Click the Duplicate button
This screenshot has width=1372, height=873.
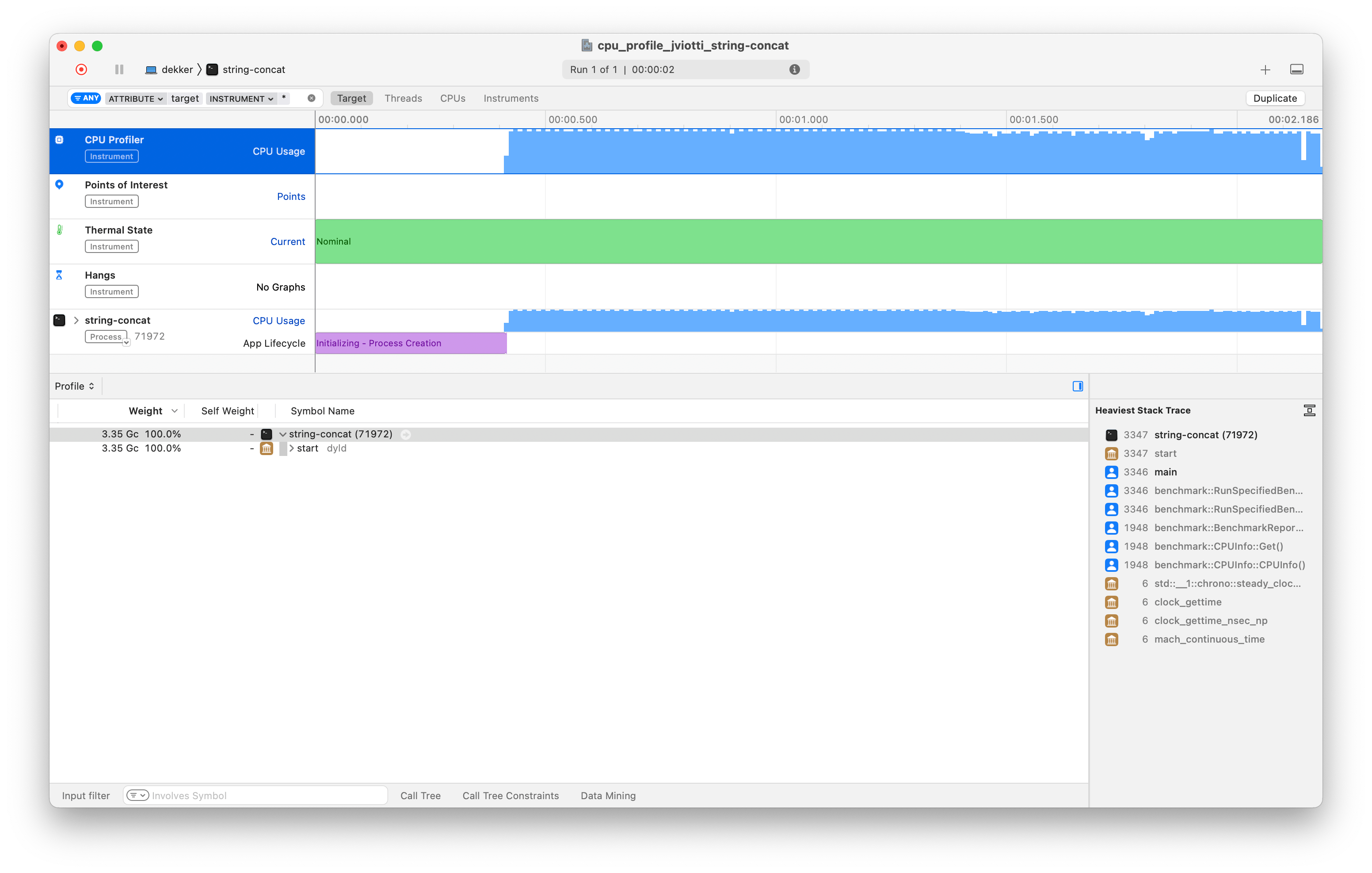point(1275,98)
